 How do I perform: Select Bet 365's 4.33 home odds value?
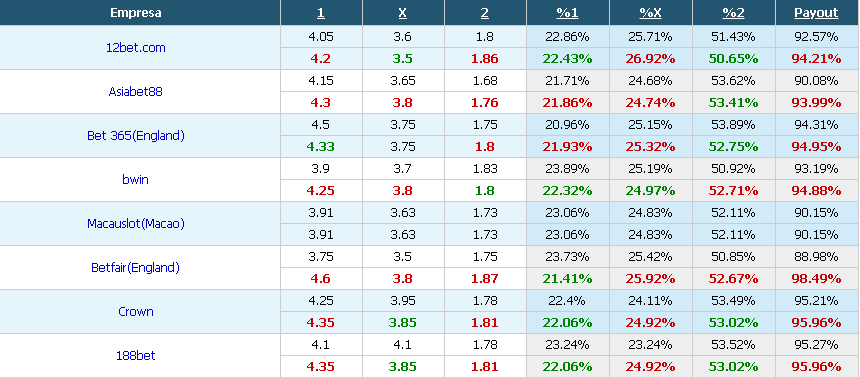click(x=321, y=147)
